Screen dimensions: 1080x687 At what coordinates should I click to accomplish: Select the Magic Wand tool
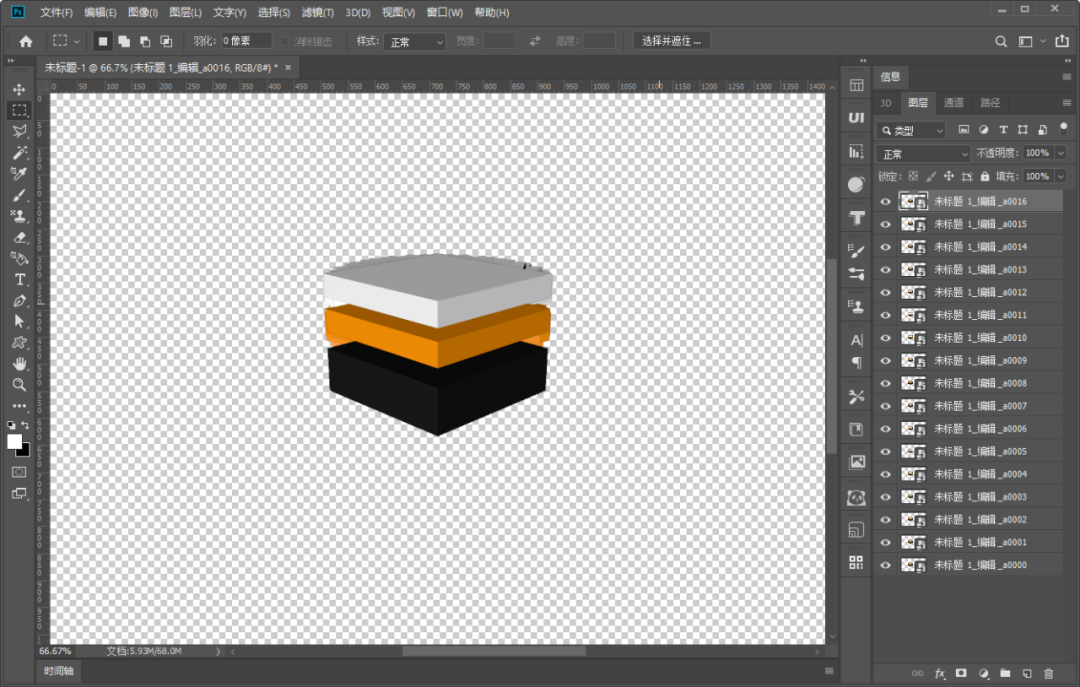point(19,153)
